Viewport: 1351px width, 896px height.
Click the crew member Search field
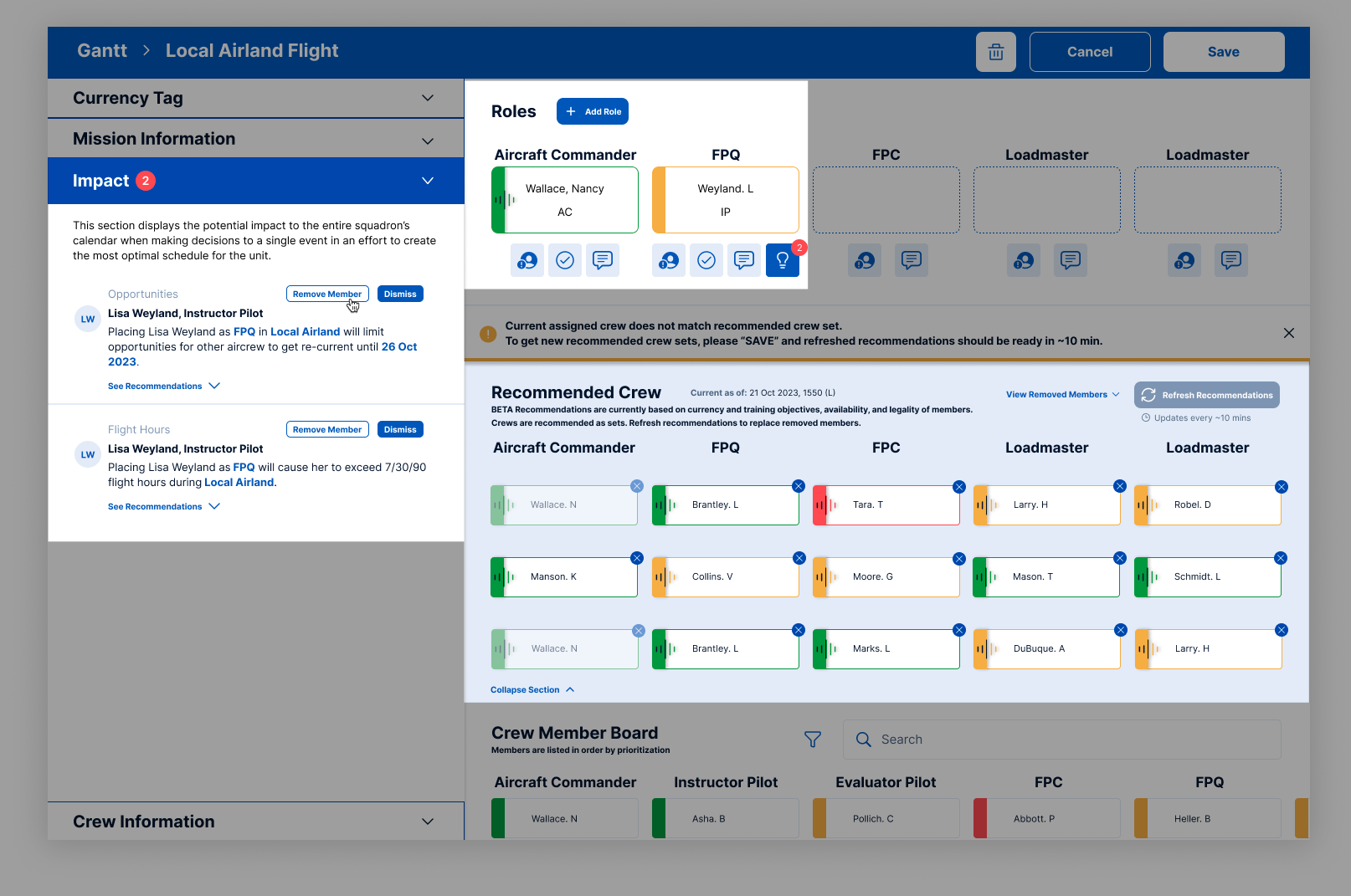(x=1062, y=740)
